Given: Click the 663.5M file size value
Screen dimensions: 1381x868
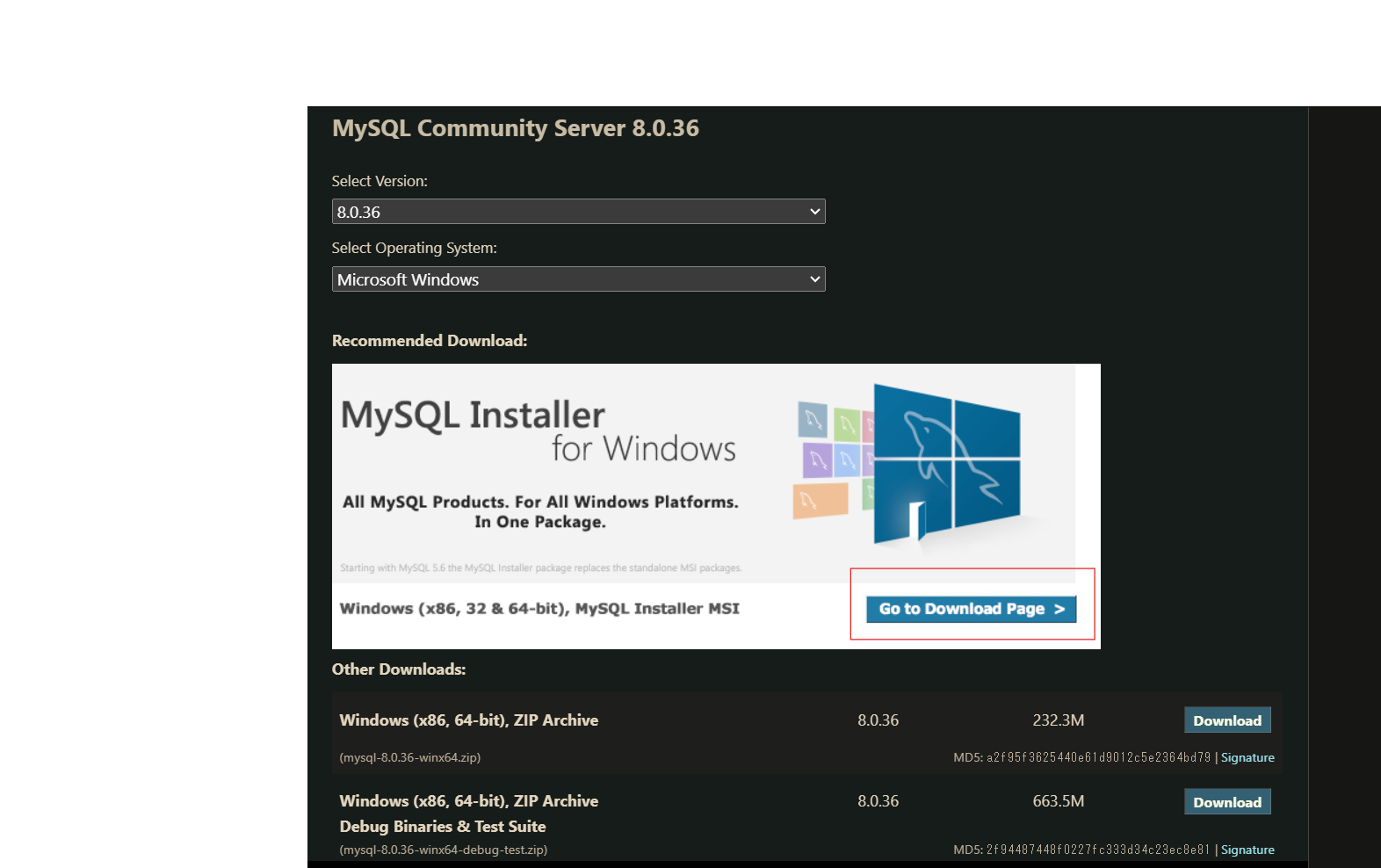Looking at the screenshot, I should 1059,801.
